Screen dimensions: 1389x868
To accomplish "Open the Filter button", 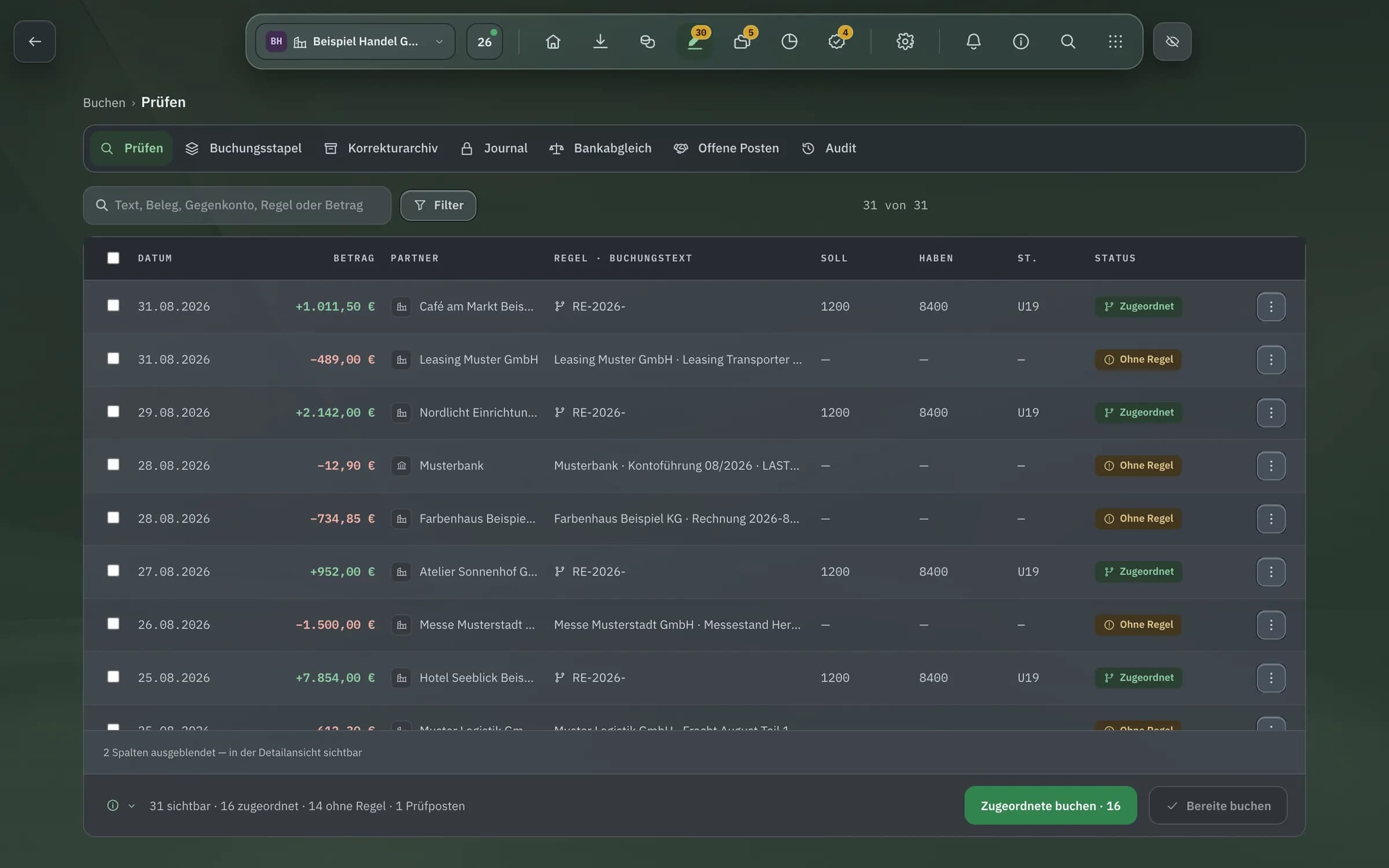I will (x=438, y=205).
